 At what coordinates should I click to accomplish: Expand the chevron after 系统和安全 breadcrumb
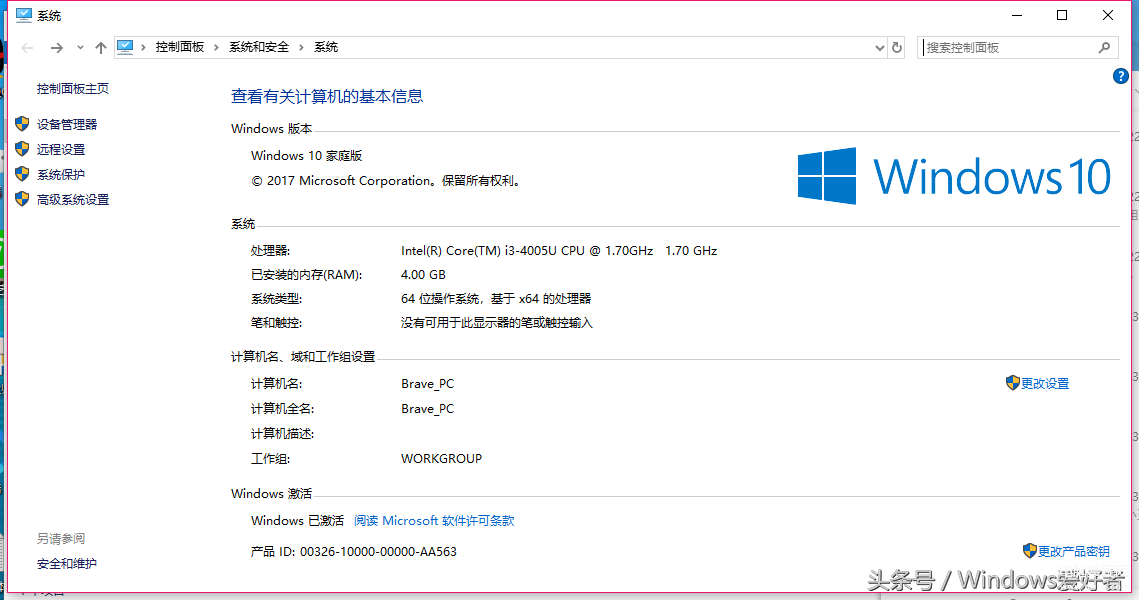pyautogui.click(x=301, y=47)
